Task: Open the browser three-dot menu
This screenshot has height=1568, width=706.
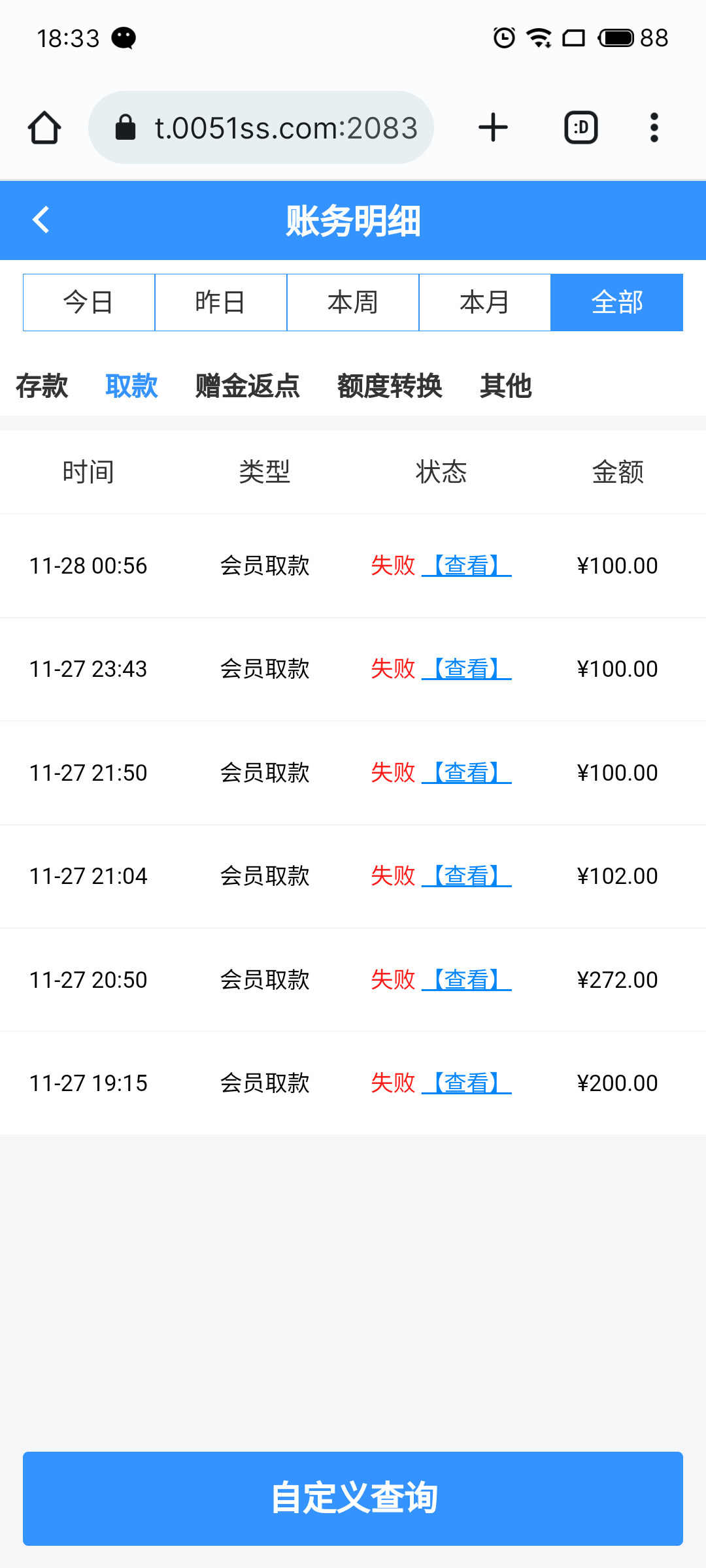Action: (x=654, y=127)
